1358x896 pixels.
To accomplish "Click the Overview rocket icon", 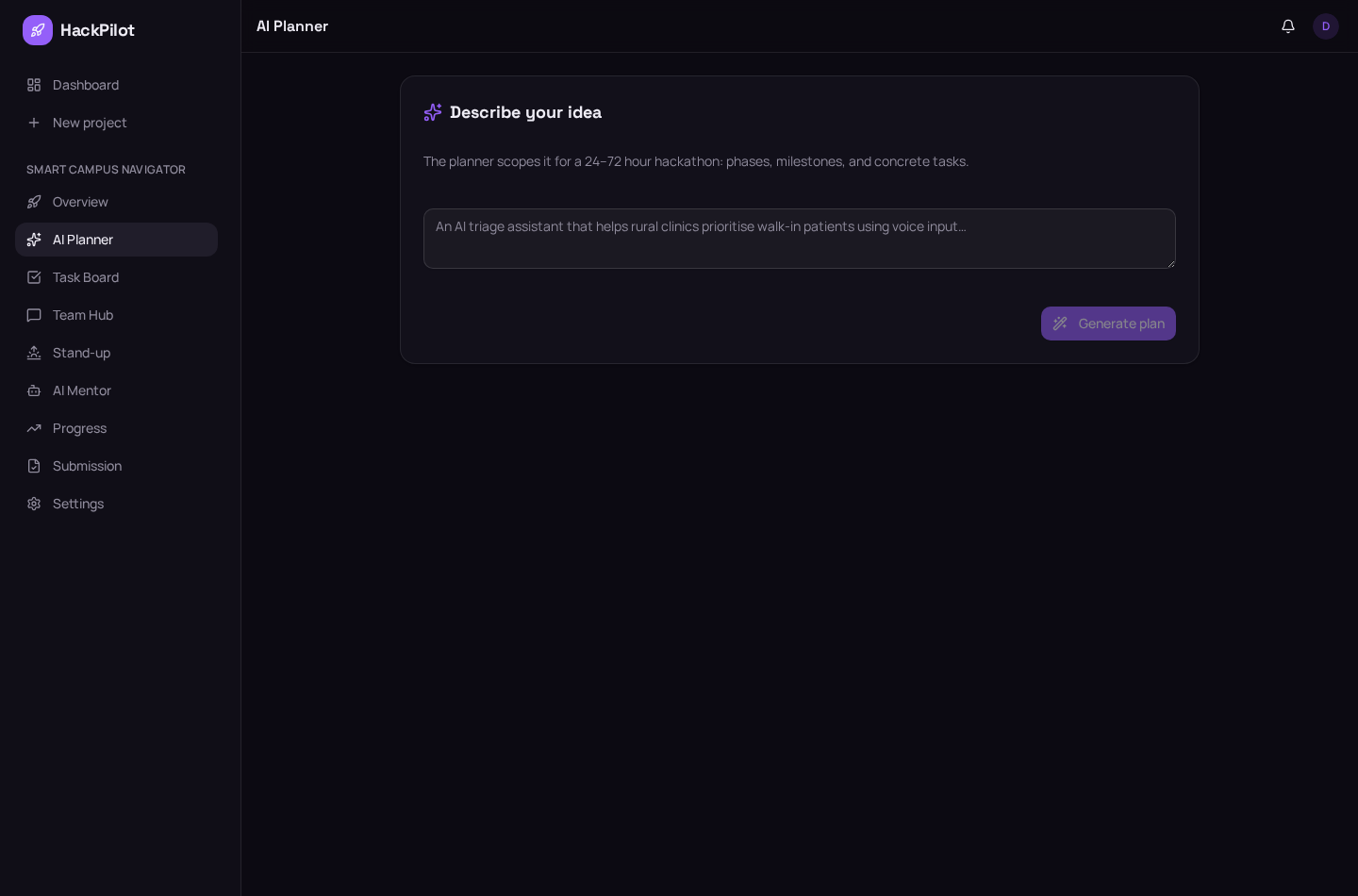I will click(x=34, y=202).
